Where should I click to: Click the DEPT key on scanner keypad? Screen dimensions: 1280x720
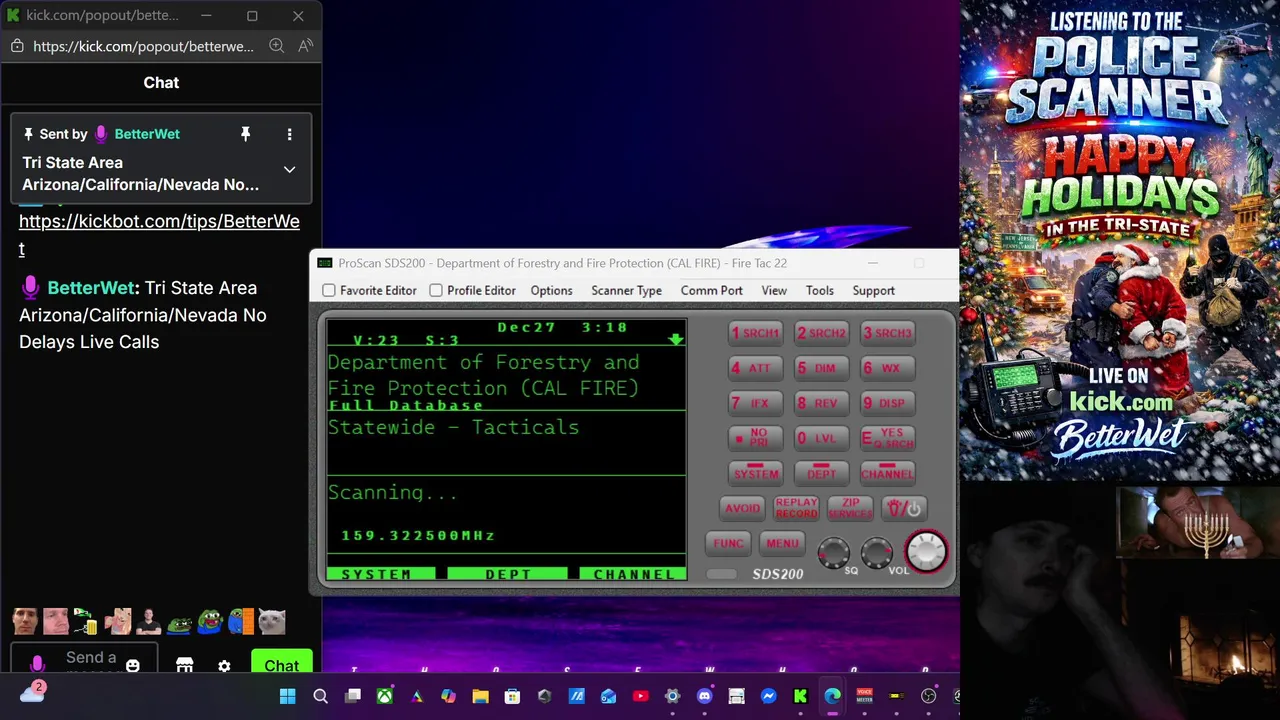pyautogui.click(x=821, y=472)
